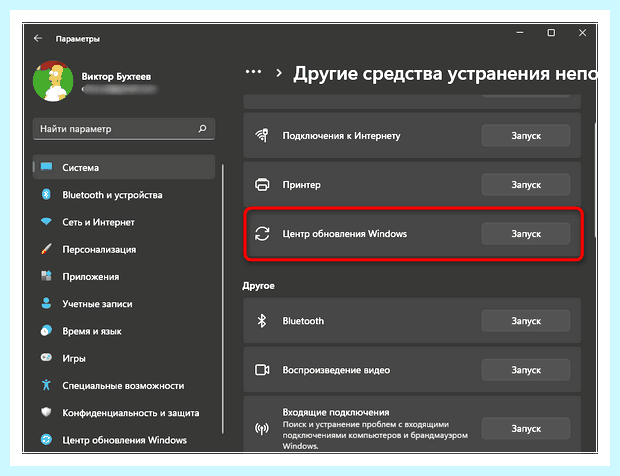Screen dimensions: 620x476
Task: Open the Система section
Action: point(124,167)
